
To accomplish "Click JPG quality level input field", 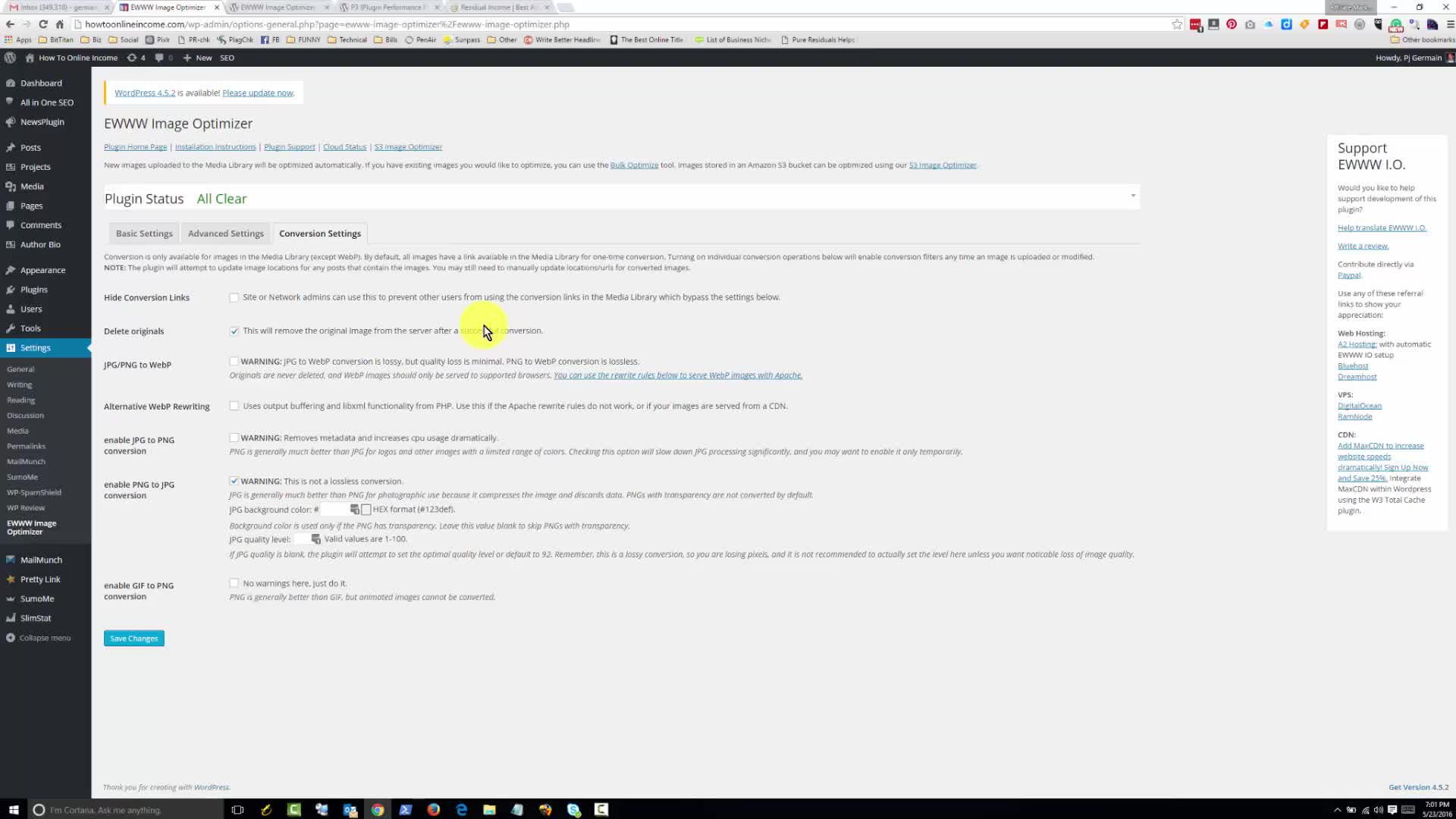I will pos(307,539).
